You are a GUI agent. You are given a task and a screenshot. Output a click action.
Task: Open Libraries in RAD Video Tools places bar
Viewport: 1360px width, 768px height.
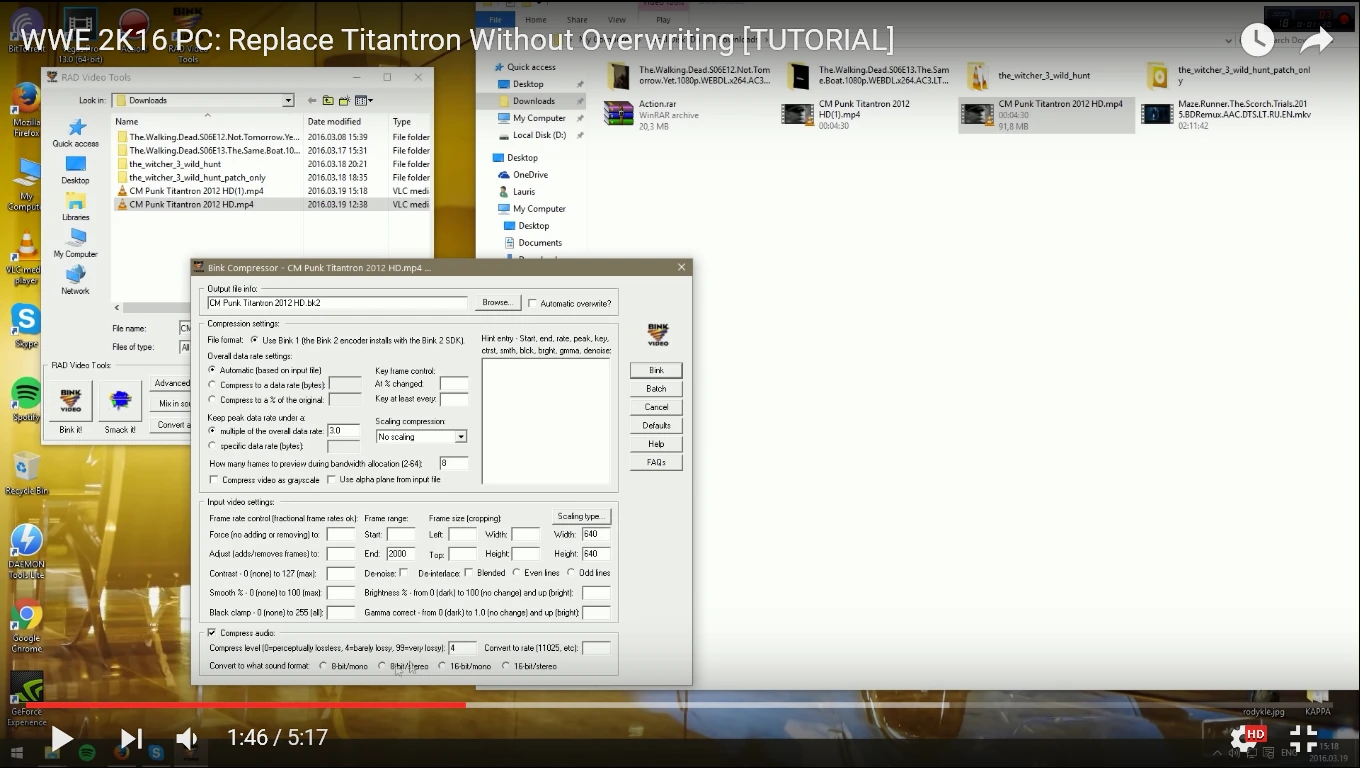pos(76,206)
